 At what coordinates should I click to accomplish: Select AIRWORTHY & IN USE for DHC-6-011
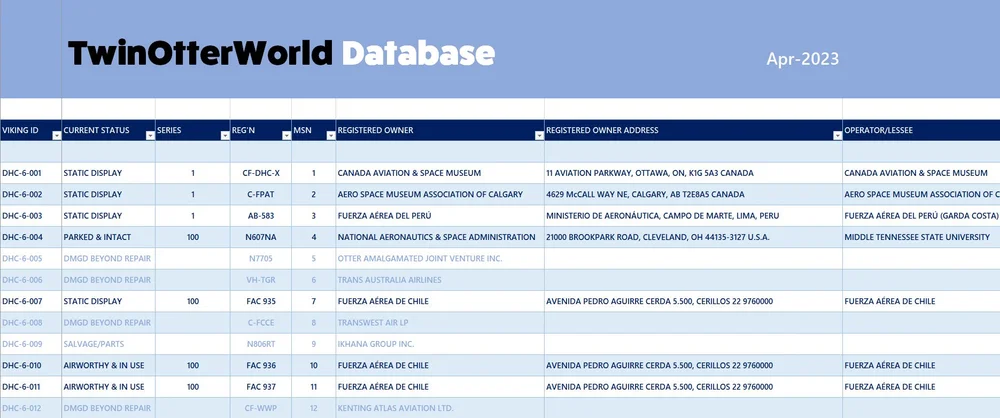click(x=108, y=387)
